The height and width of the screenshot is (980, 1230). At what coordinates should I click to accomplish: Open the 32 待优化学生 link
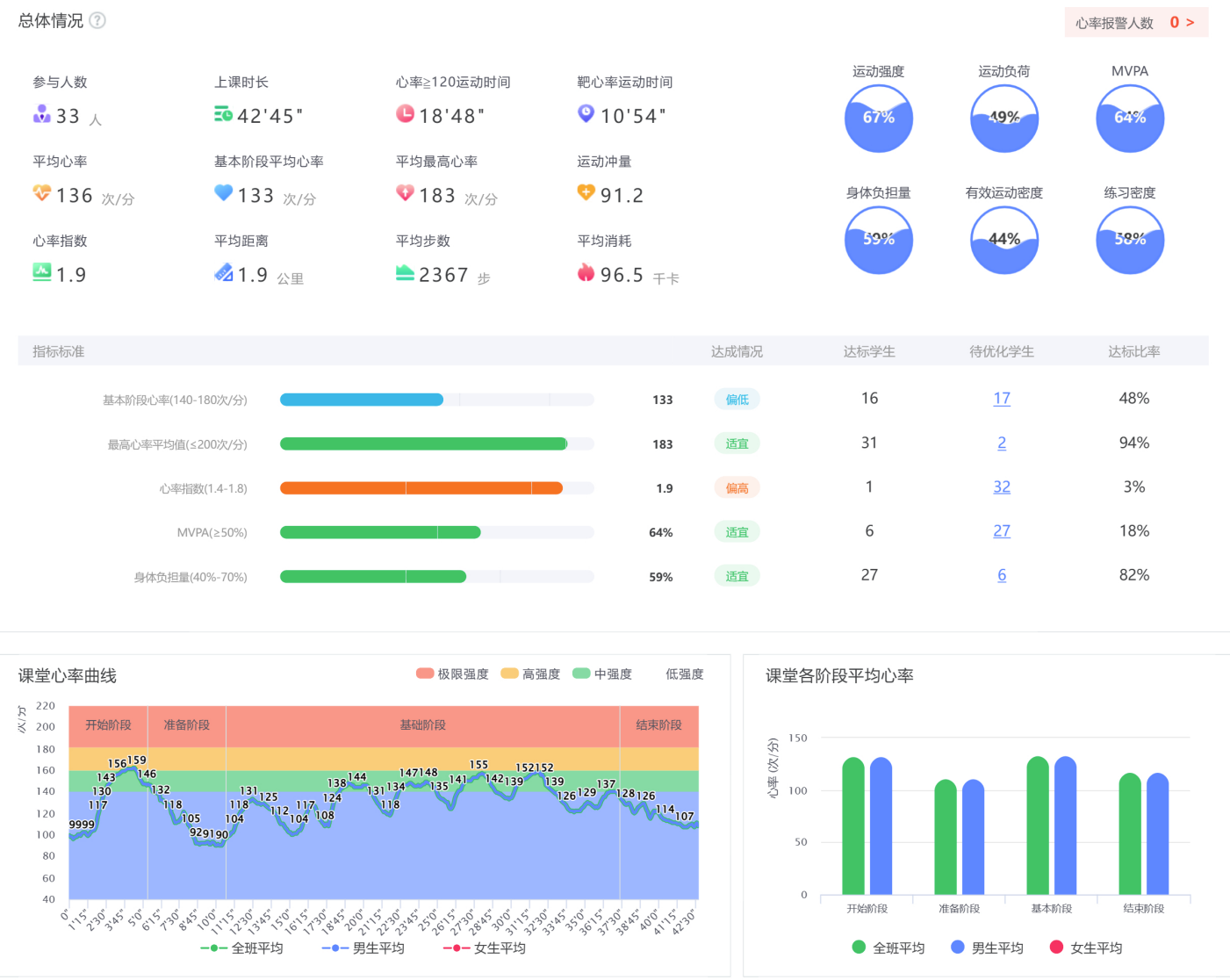pos(1002,487)
